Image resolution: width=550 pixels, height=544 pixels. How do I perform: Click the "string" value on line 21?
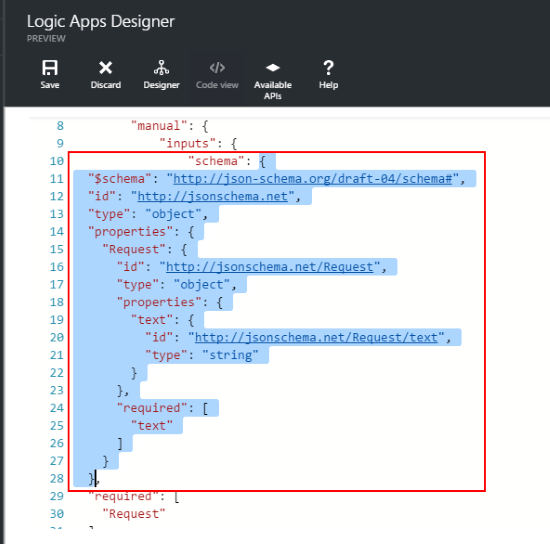[230, 355]
